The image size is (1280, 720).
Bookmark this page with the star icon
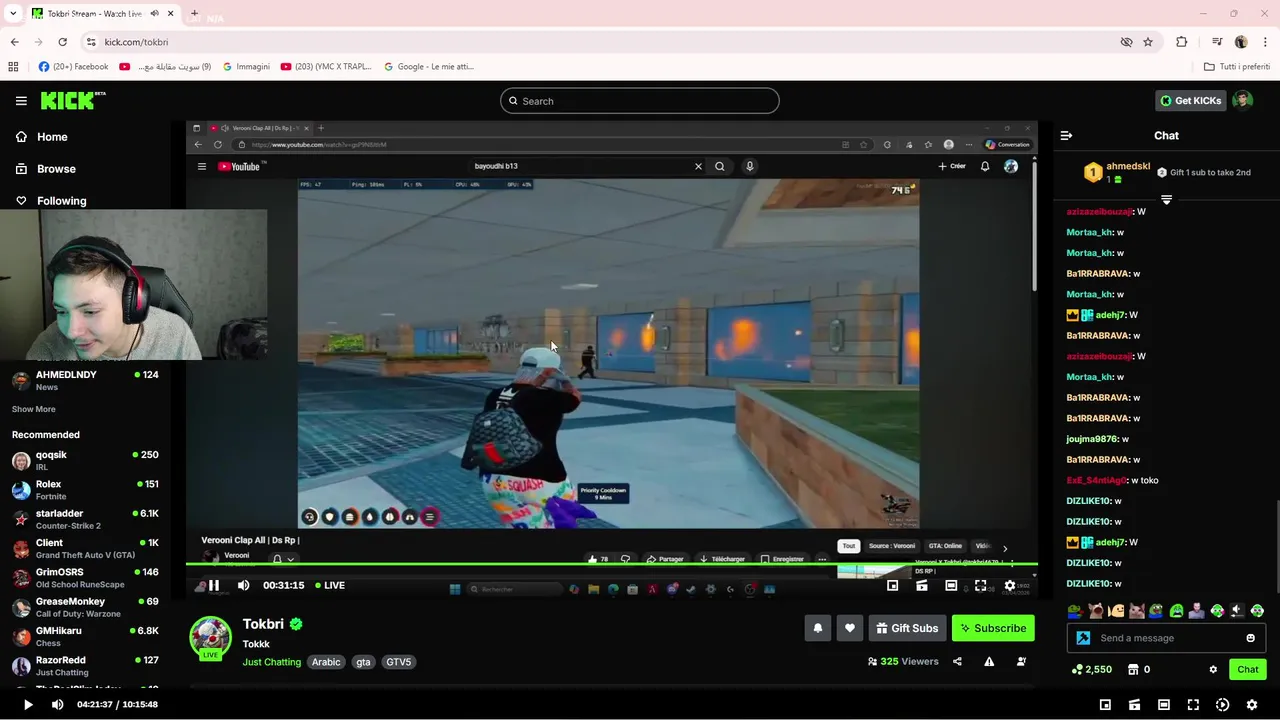1148,42
